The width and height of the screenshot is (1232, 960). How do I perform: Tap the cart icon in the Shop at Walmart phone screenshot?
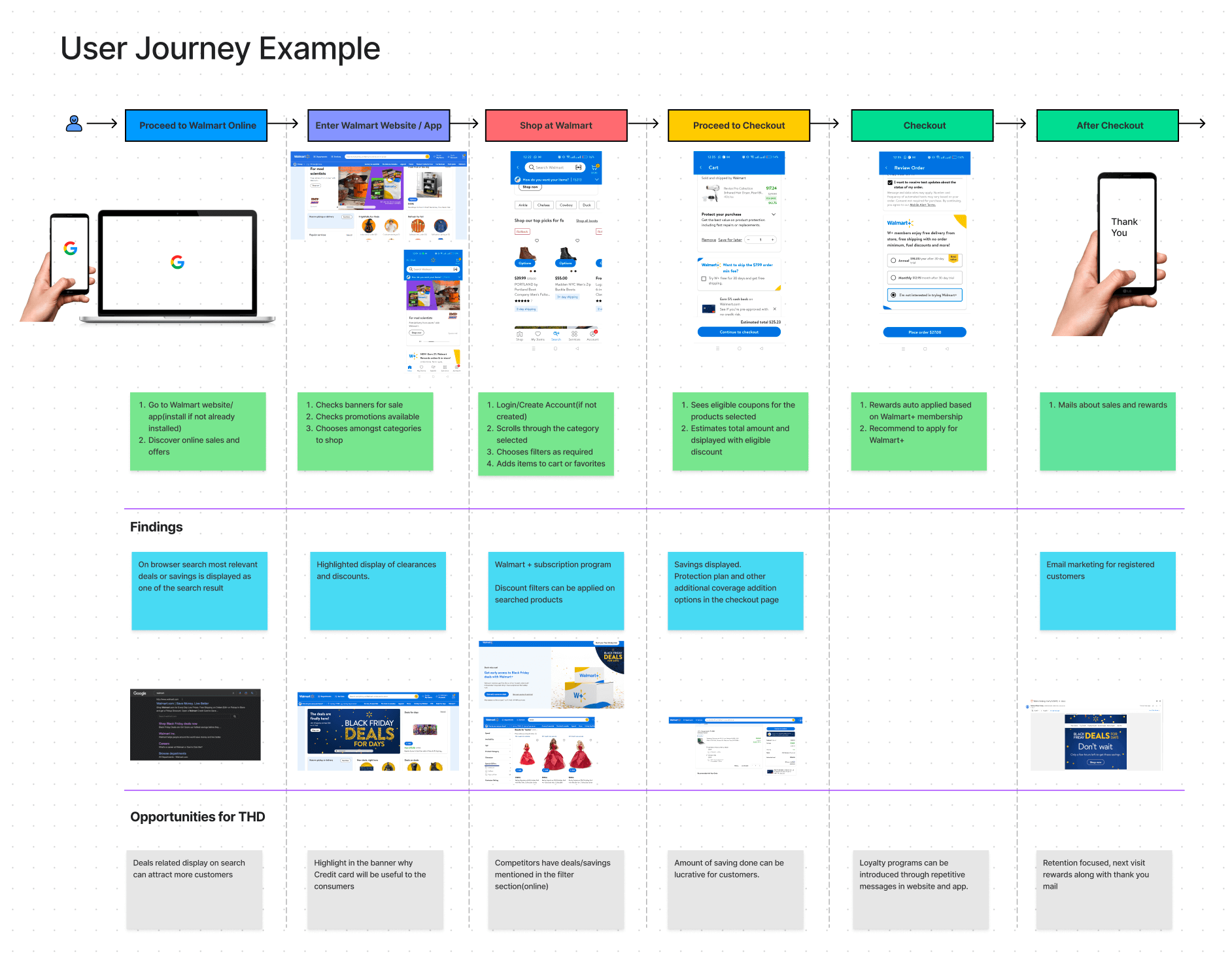594,167
